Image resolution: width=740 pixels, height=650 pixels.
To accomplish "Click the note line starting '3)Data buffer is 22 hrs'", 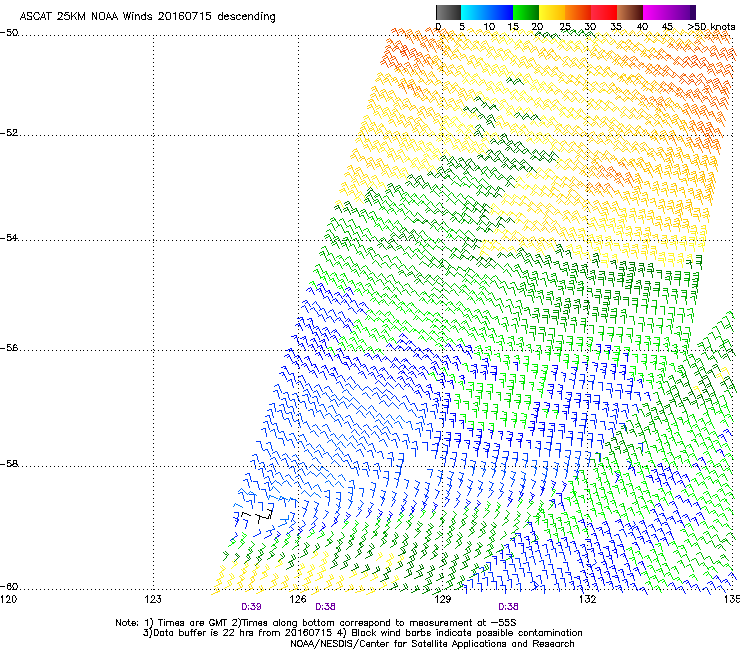I will click(362, 633).
